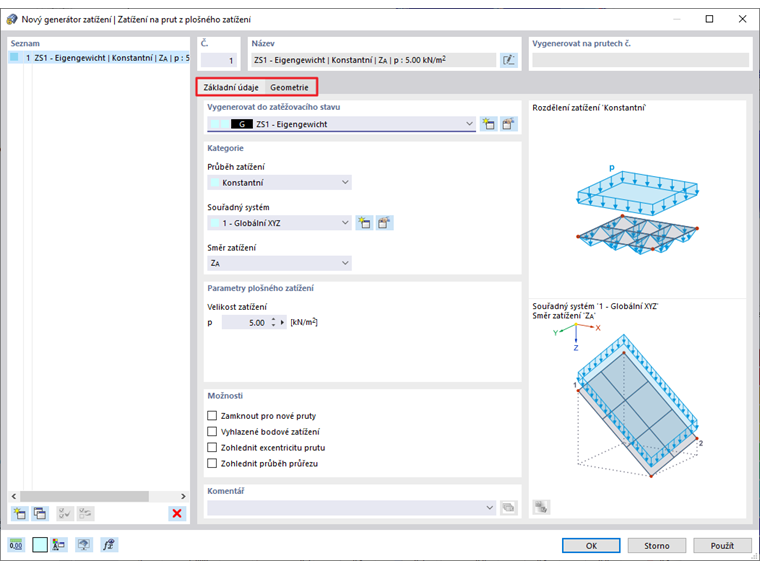The image size is (760, 570).
Task: Open units and decimal places (0.00) icon
Action: [16, 545]
